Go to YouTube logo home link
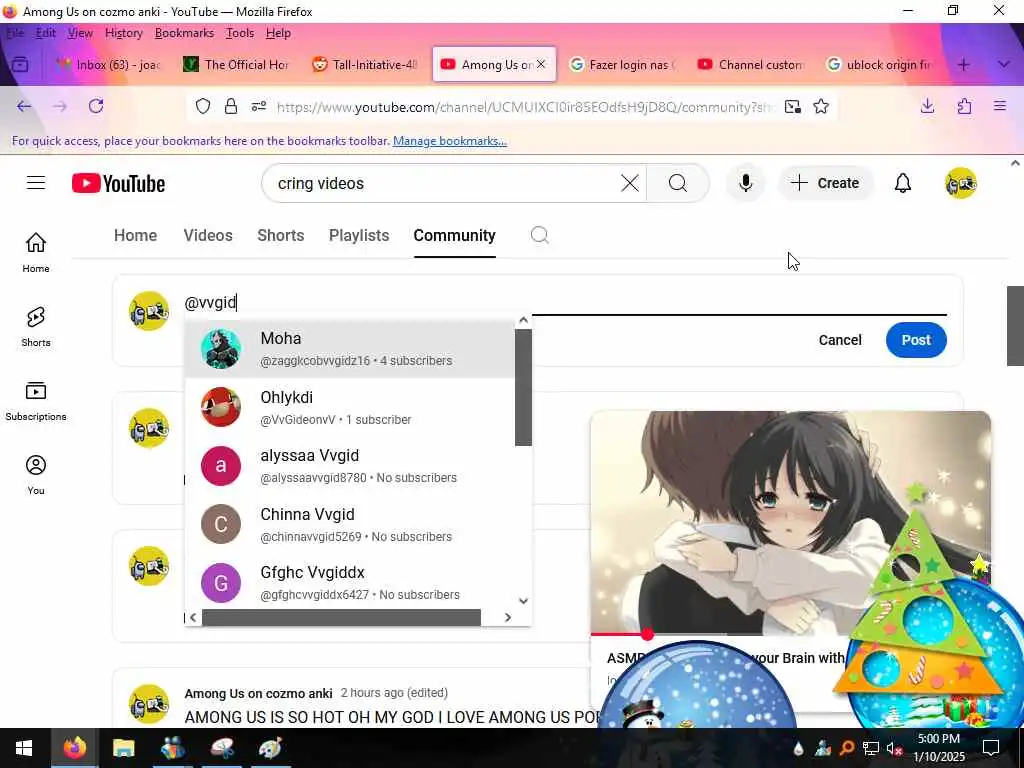The image size is (1024, 768). tap(118, 184)
